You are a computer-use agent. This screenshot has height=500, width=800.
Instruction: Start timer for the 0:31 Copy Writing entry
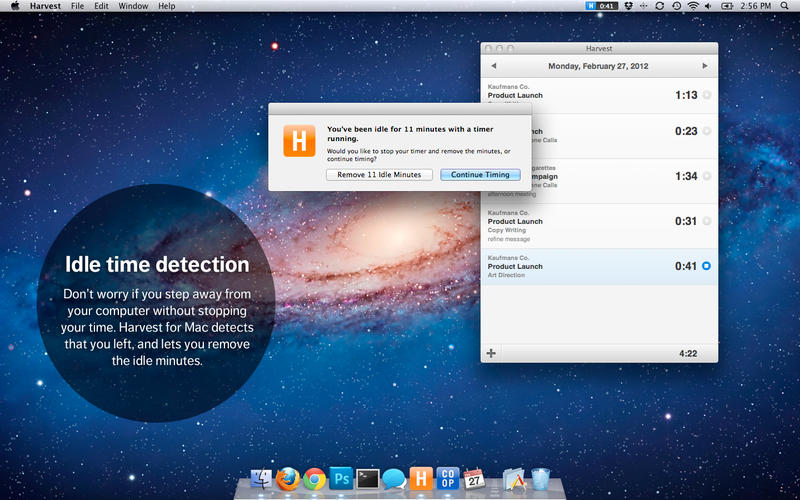(x=706, y=221)
